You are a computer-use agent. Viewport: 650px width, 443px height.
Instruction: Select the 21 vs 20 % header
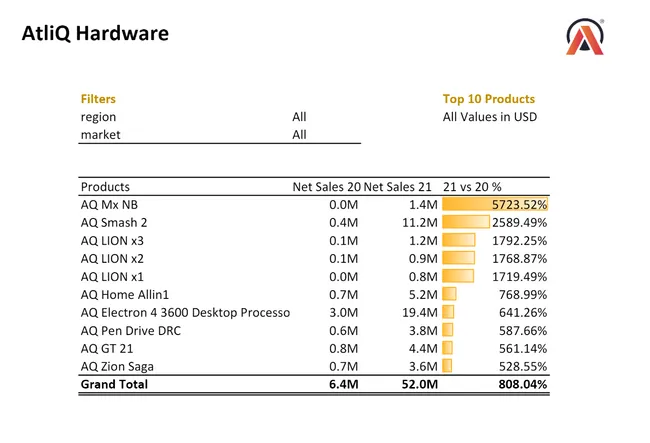point(472,186)
